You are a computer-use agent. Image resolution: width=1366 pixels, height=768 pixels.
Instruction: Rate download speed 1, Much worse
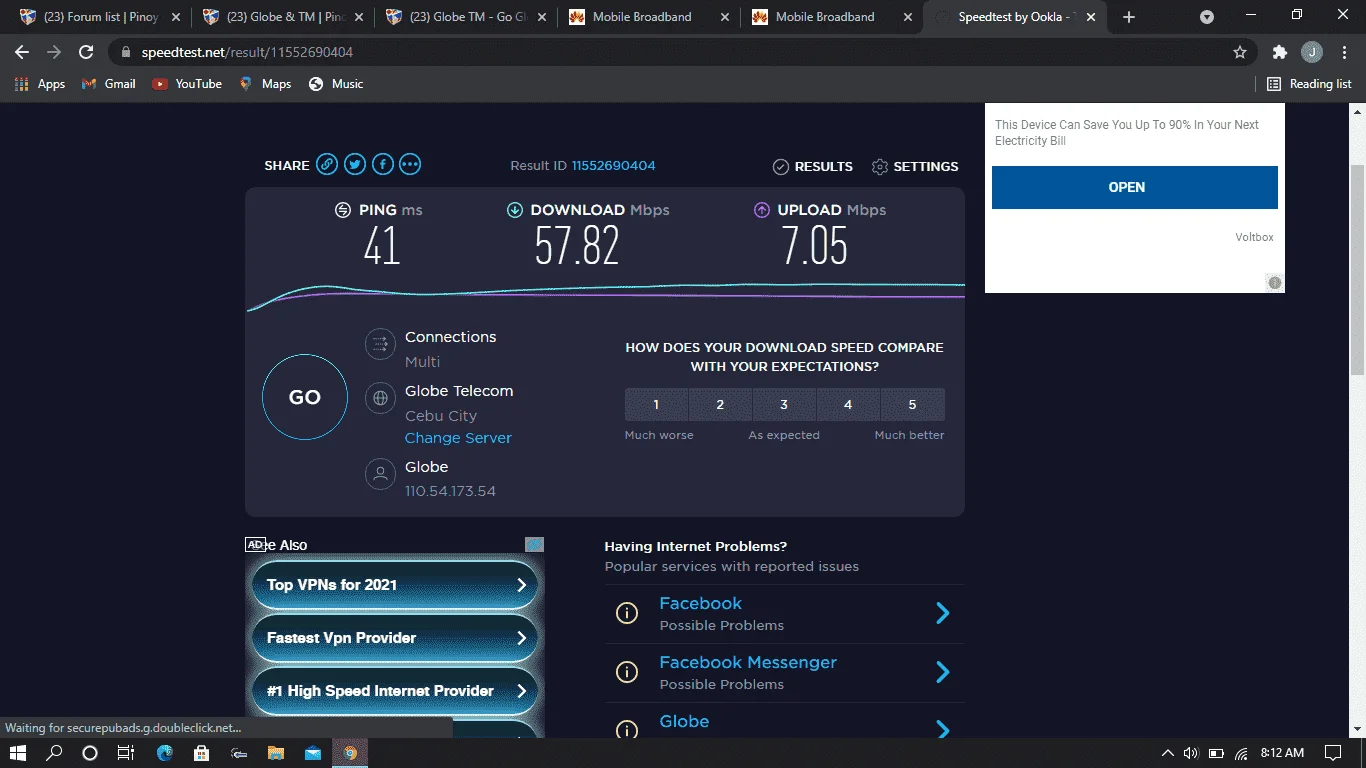[x=656, y=405]
